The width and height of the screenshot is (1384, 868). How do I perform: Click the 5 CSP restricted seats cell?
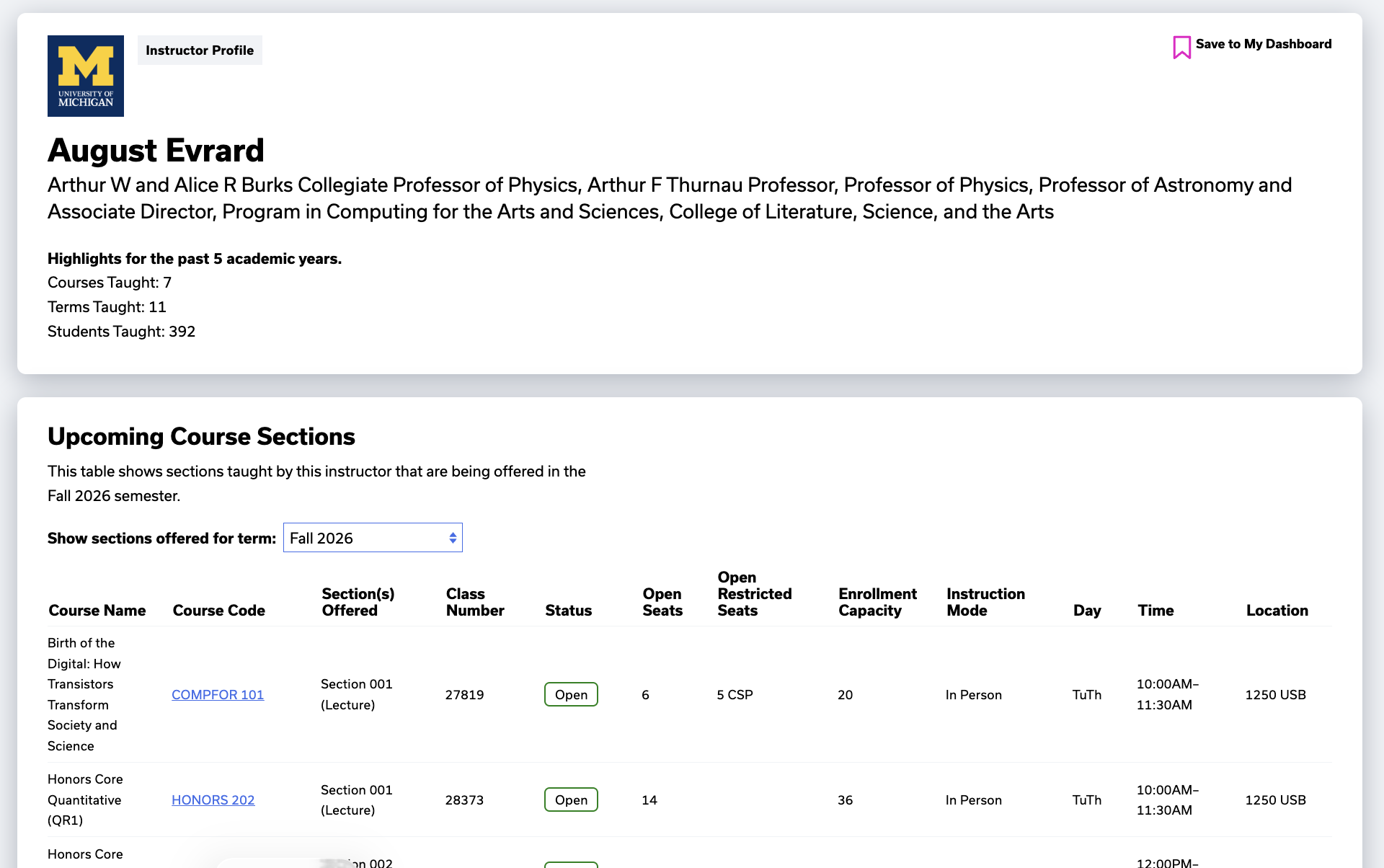[735, 694]
